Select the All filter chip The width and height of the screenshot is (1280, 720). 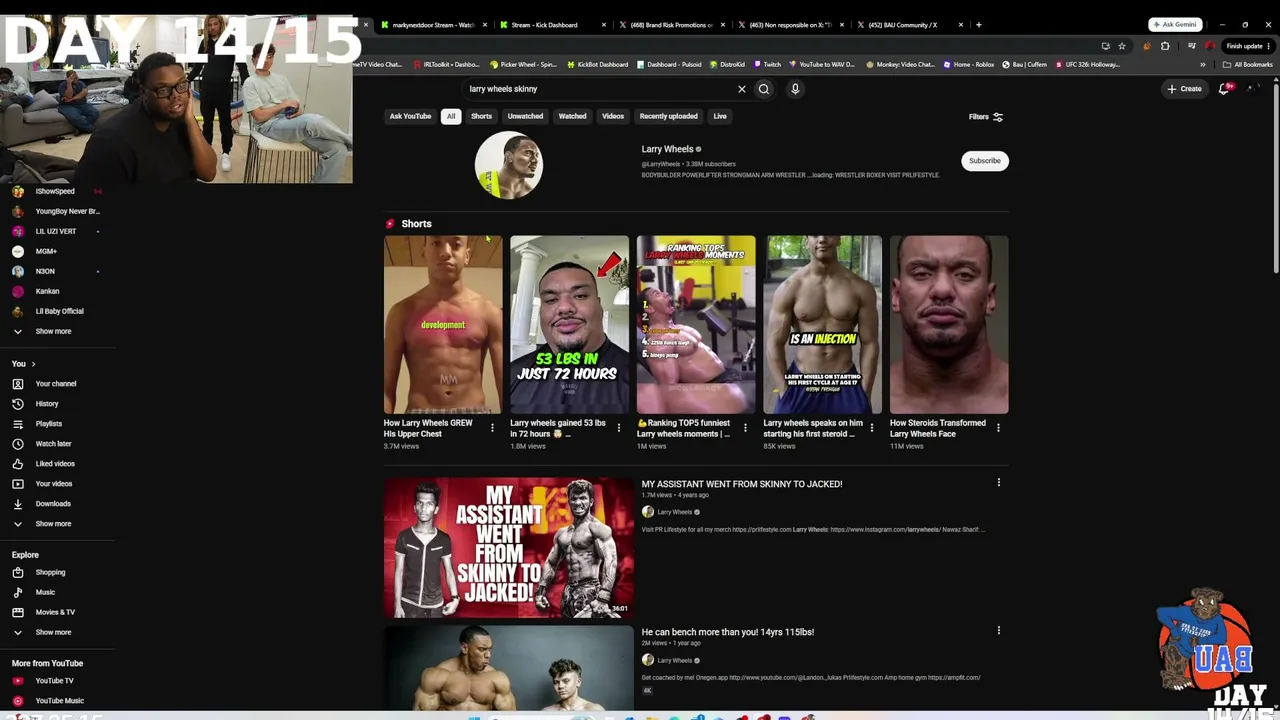point(451,116)
